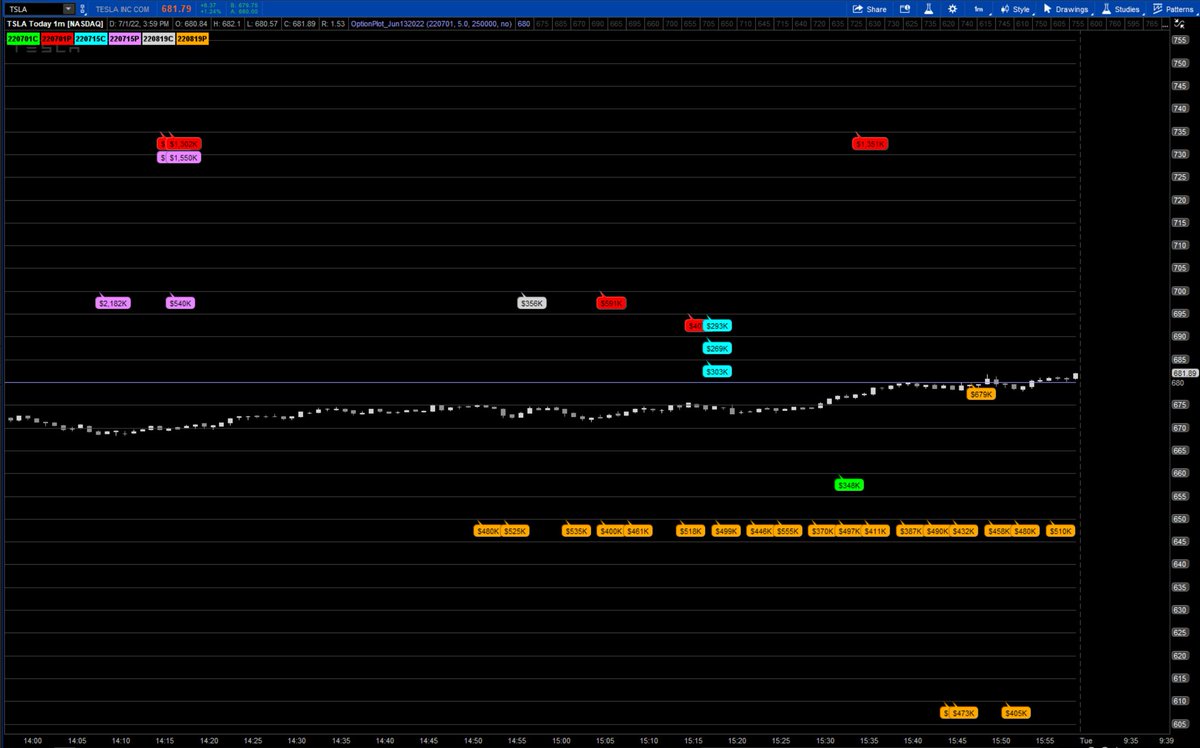Select the orange $458K bubble

[999, 531]
